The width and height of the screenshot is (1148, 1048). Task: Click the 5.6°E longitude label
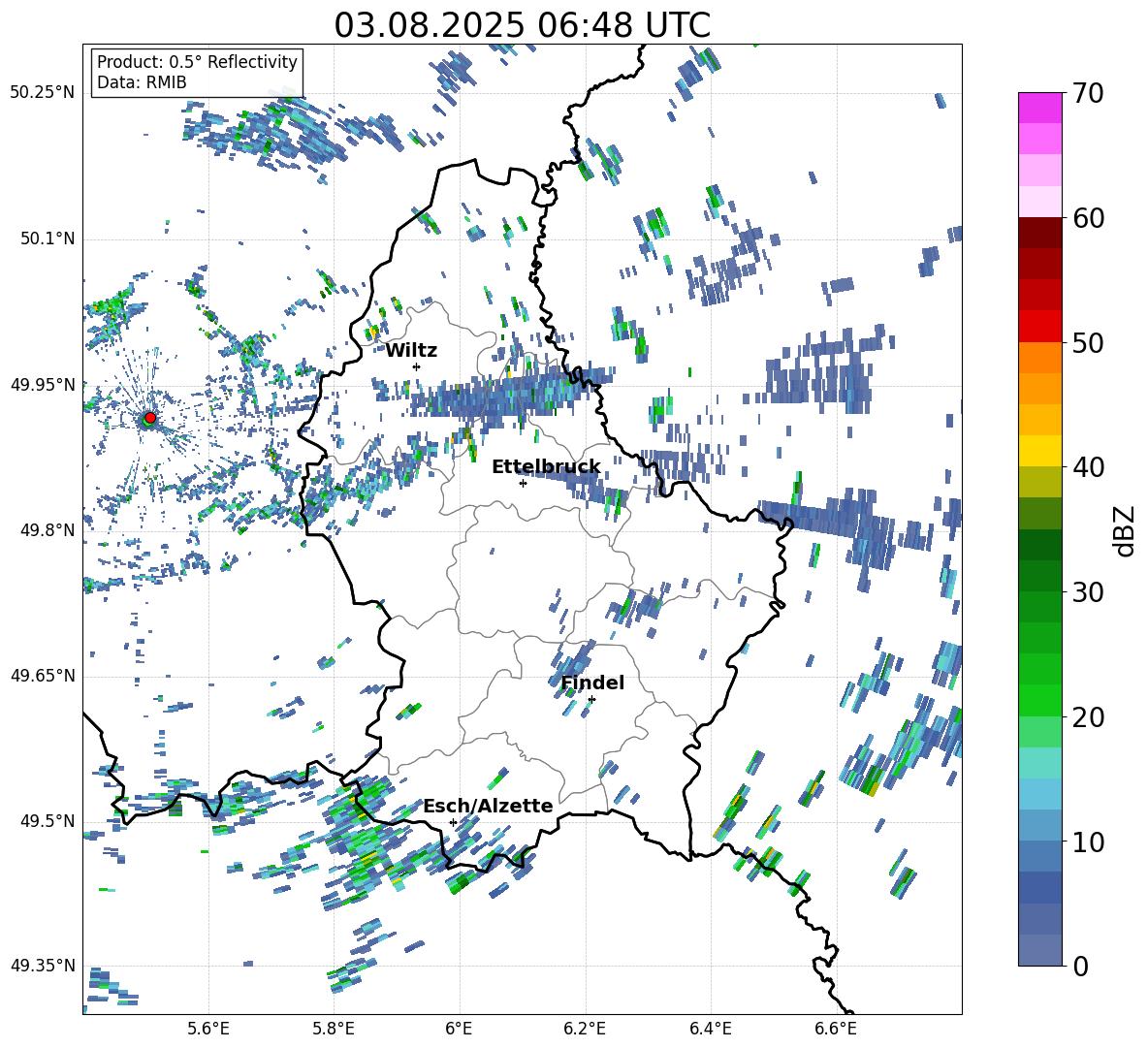pyautogui.click(x=208, y=1029)
